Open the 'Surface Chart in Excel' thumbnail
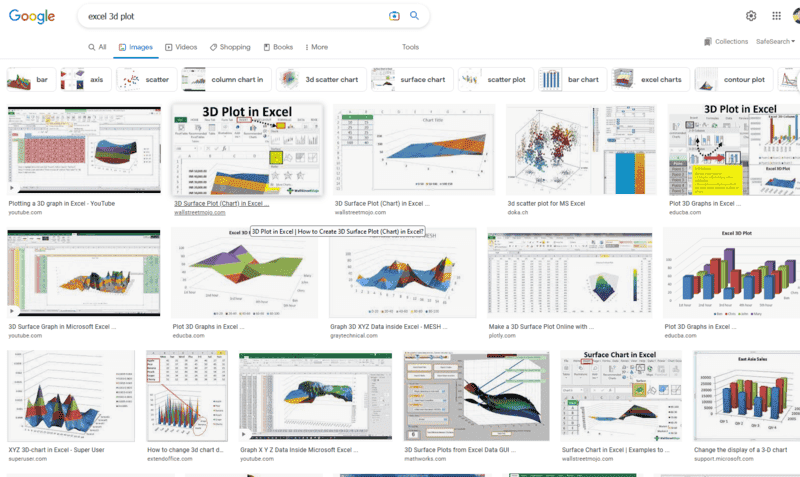The image size is (800, 477). [x=620, y=396]
